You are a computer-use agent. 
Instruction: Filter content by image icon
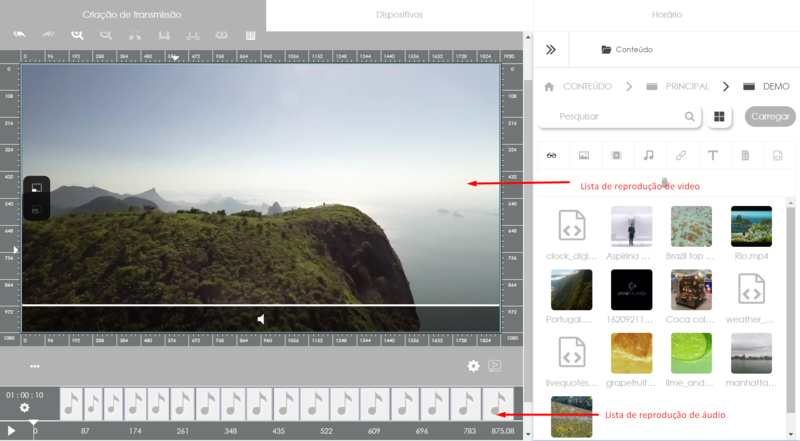tap(584, 155)
